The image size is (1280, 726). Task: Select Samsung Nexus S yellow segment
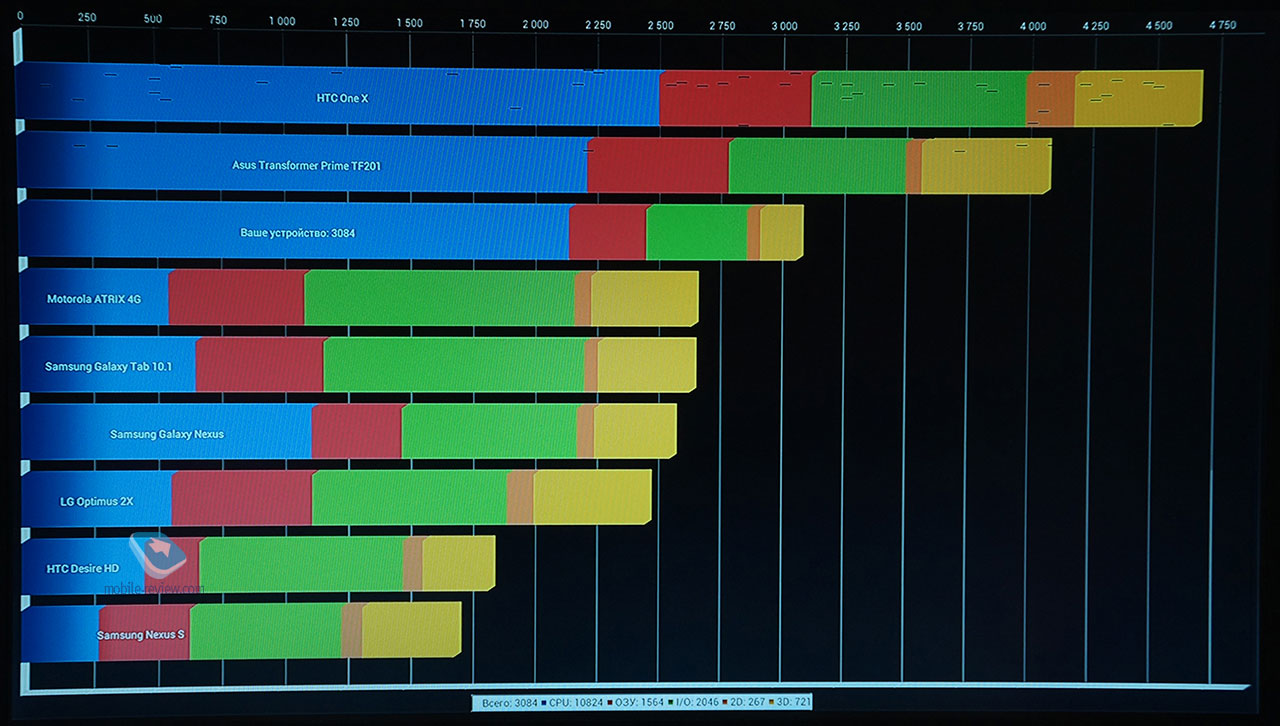point(411,631)
